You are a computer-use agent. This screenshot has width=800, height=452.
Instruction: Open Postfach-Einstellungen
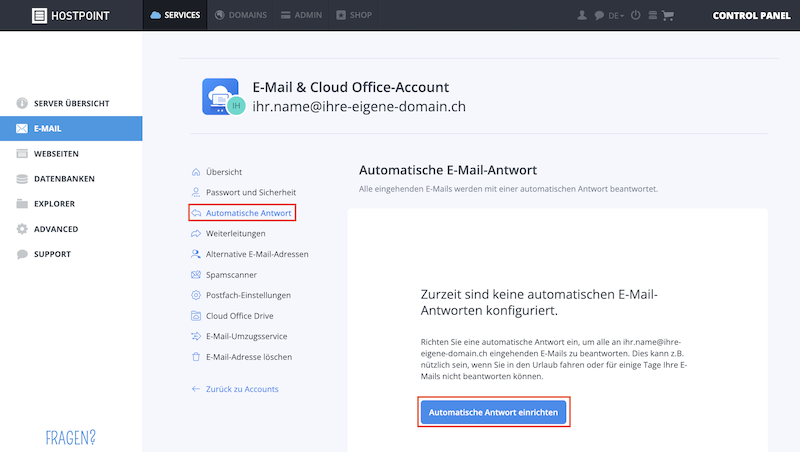(248, 295)
